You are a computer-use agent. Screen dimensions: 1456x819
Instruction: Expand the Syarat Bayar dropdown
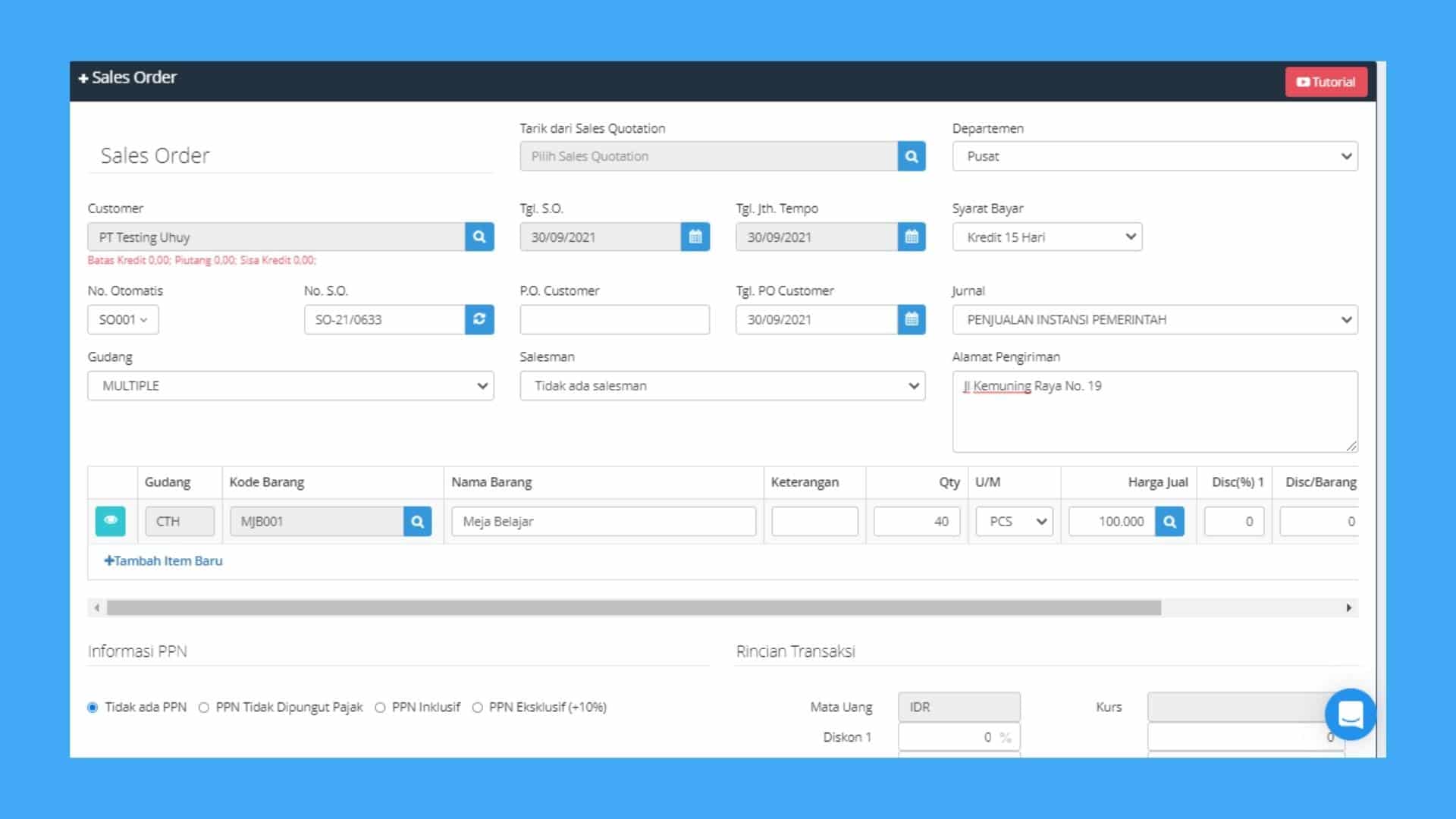coord(1046,237)
